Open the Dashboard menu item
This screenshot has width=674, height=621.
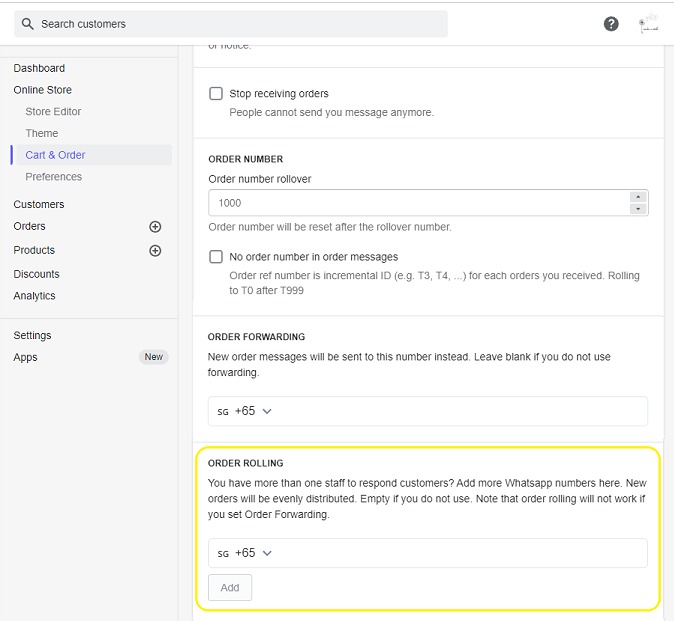click(39, 68)
